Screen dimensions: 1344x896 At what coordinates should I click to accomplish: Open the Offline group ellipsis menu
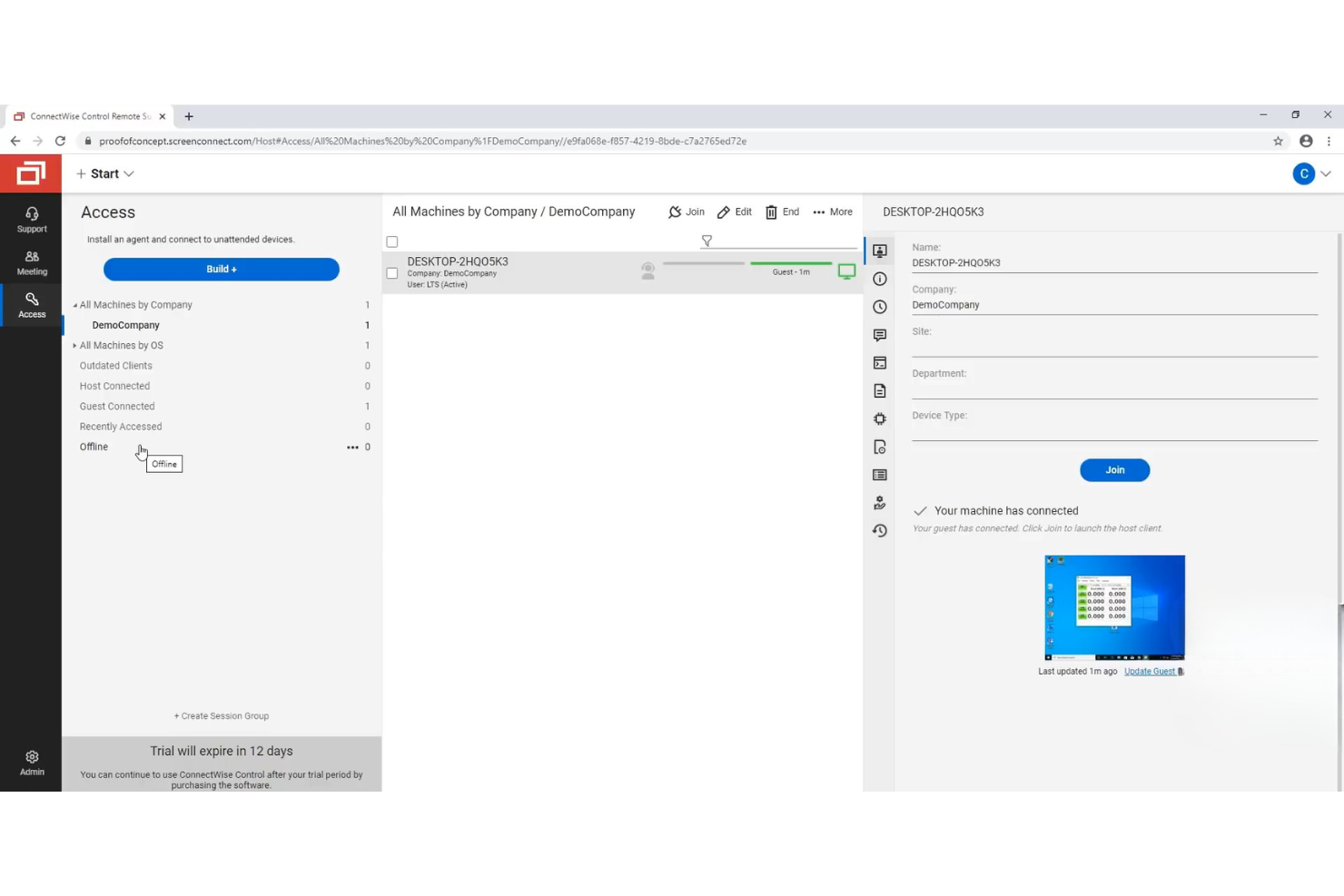pyautogui.click(x=352, y=447)
